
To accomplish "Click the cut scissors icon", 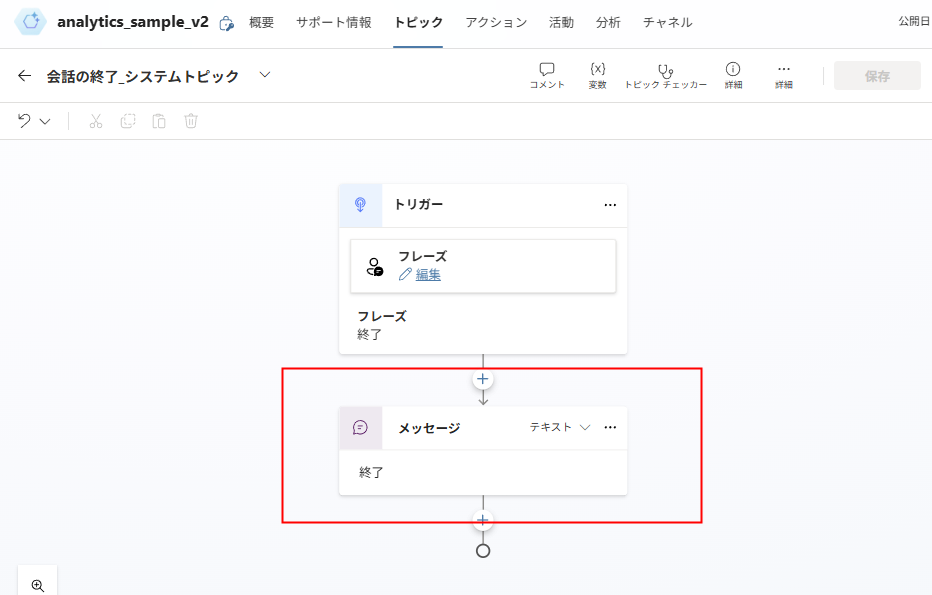I will click(x=96, y=121).
